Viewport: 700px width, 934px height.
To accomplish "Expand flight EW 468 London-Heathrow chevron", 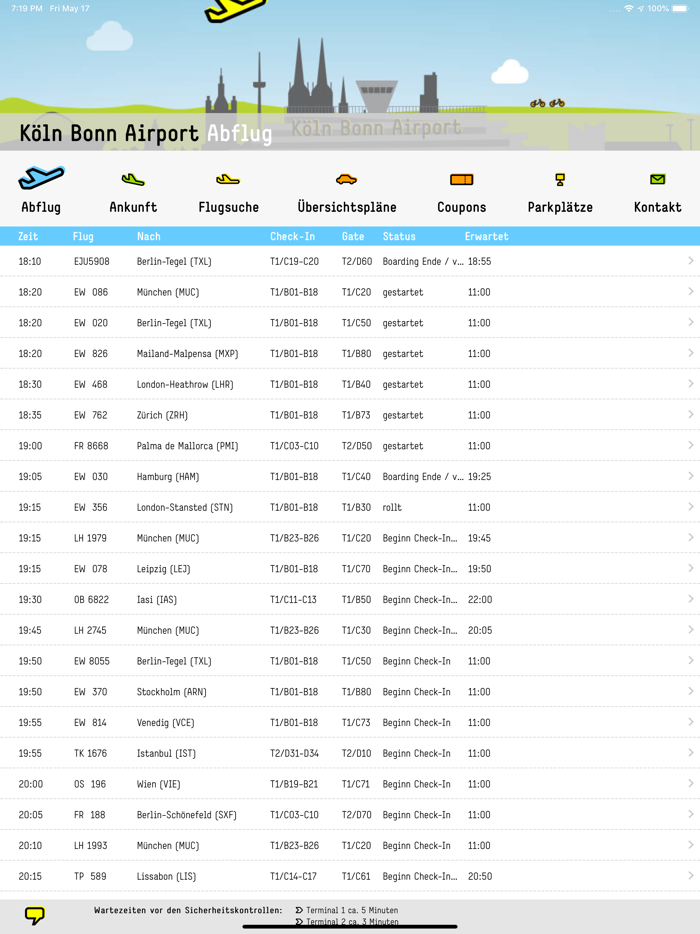I will [x=690, y=384].
